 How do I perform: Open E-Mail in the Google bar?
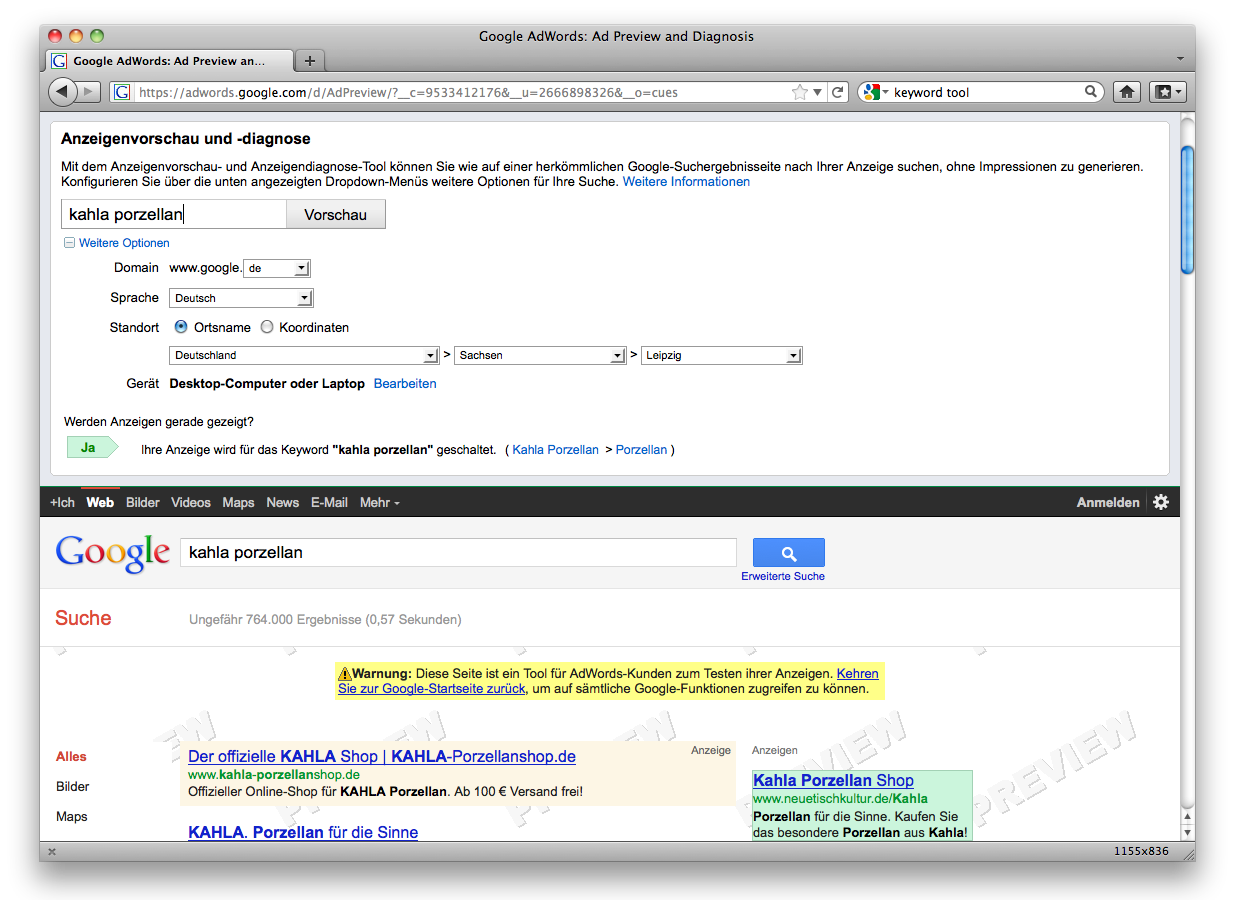[x=329, y=502]
